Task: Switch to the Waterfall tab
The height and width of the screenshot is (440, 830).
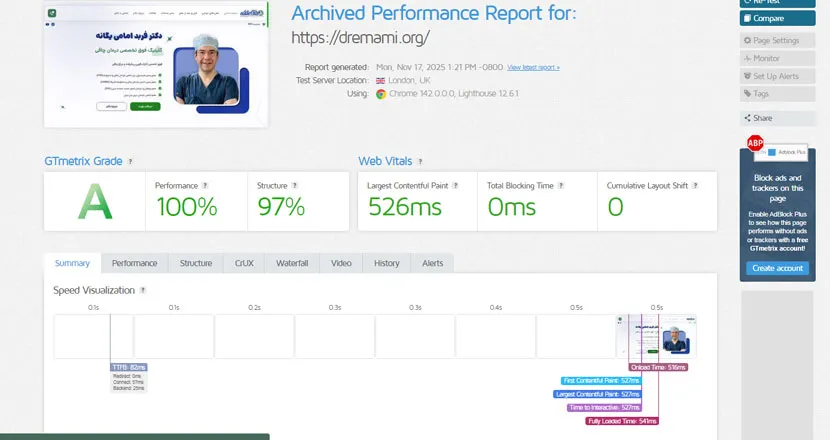Action: [x=292, y=263]
